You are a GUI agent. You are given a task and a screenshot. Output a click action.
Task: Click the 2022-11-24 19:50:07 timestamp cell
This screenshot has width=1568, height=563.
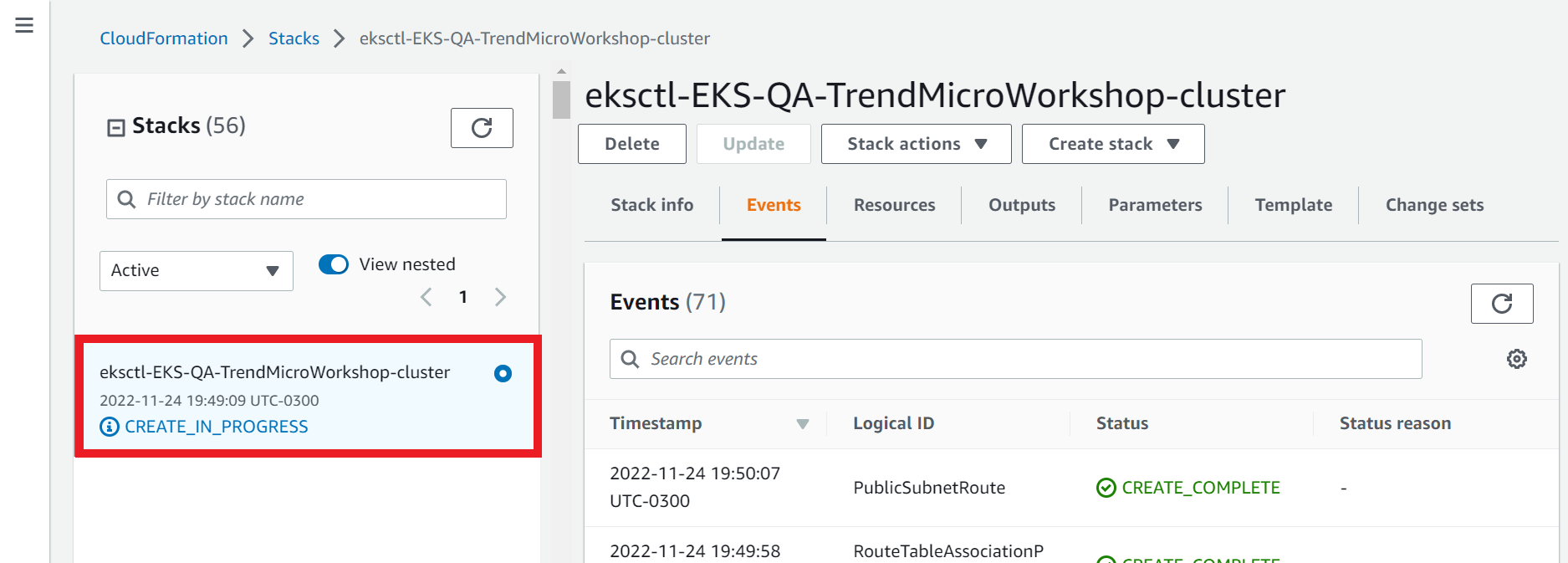point(695,487)
